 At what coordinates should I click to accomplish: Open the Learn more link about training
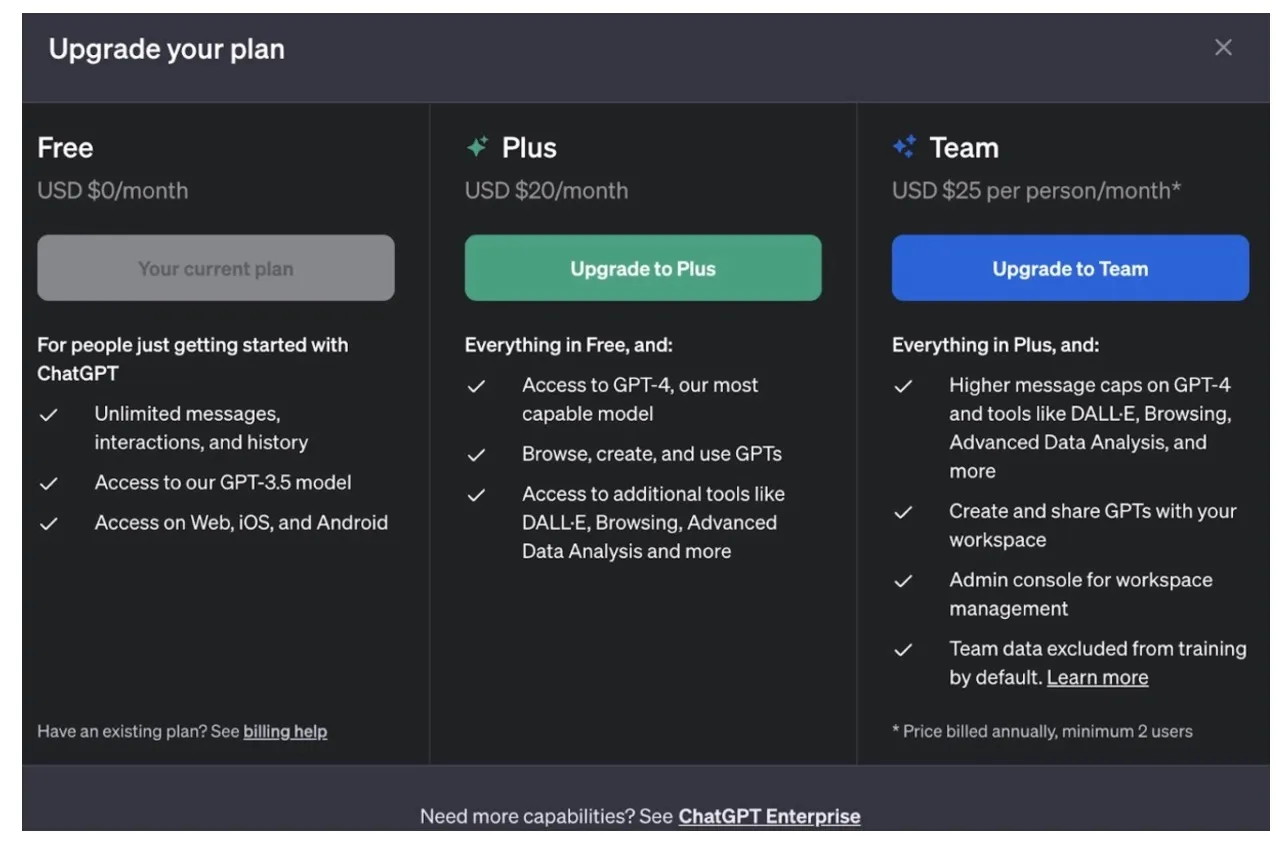pos(1097,677)
